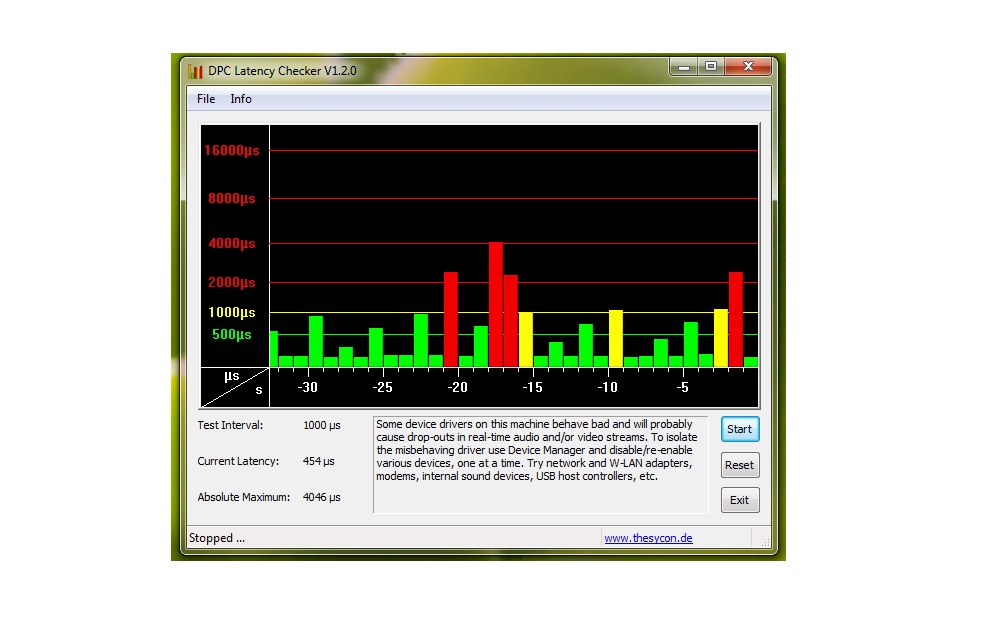Image resolution: width=1008 pixels, height=630 pixels.
Task: Minimize the DPC Latency Checker window
Action: click(x=683, y=66)
